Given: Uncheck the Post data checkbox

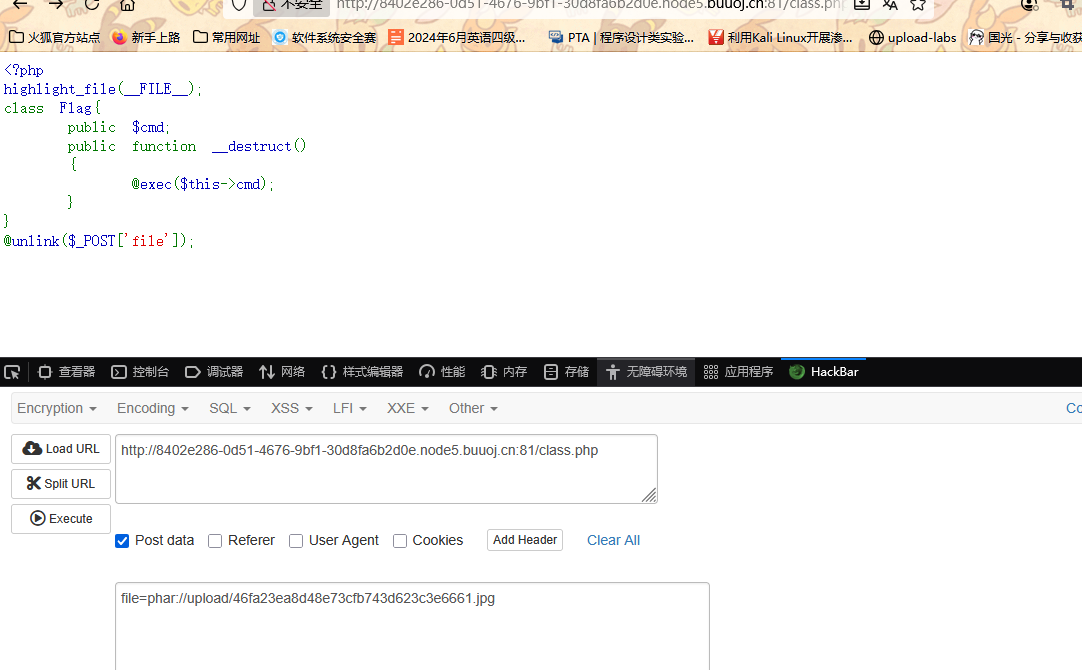Looking at the screenshot, I should (122, 541).
